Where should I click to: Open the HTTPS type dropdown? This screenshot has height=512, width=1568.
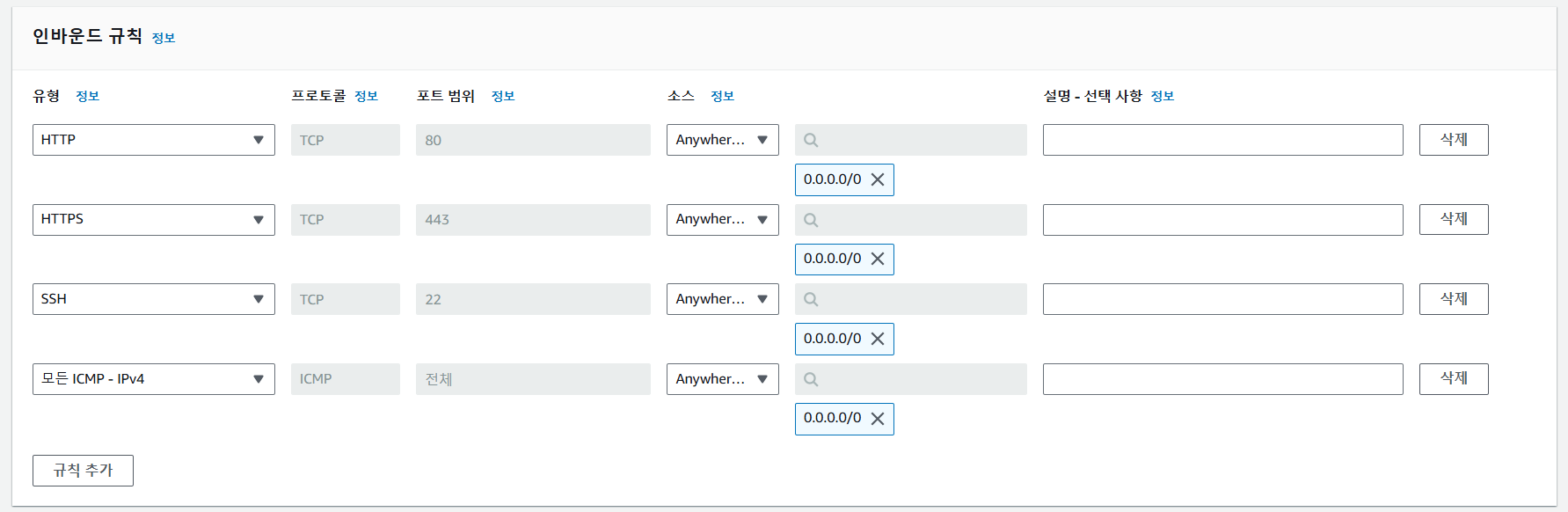point(154,220)
